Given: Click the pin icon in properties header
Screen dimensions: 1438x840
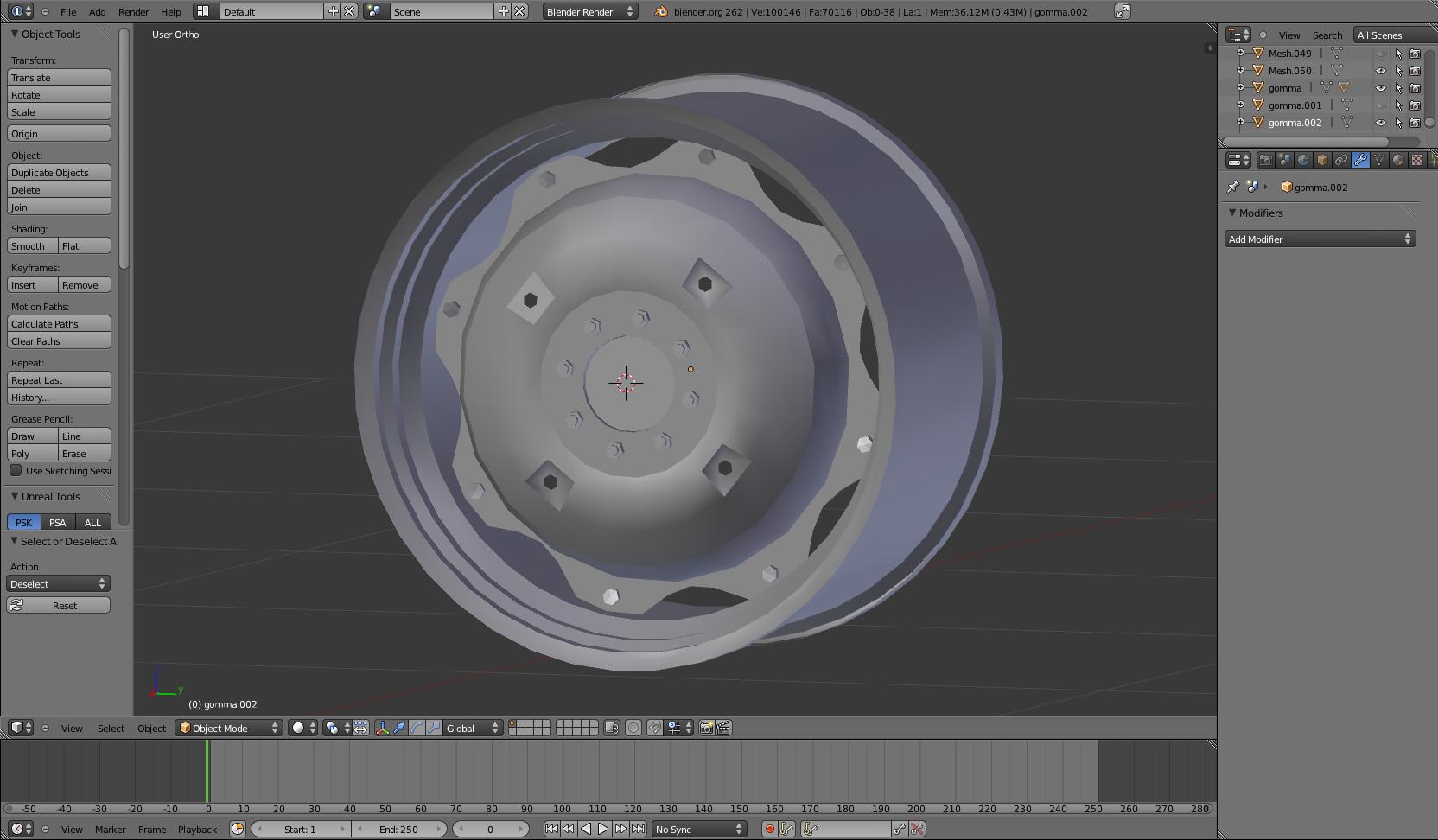Looking at the screenshot, I should (x=1233, y=187).
